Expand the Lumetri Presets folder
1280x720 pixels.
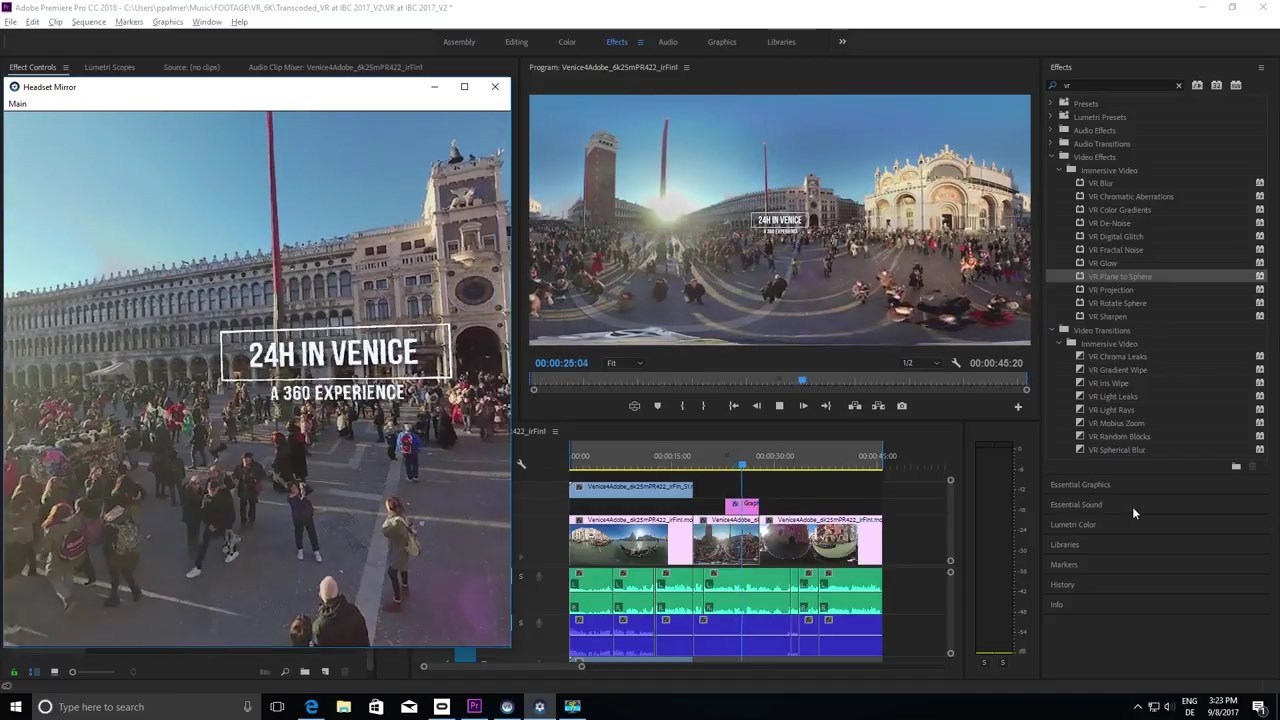pos(1051,117)
